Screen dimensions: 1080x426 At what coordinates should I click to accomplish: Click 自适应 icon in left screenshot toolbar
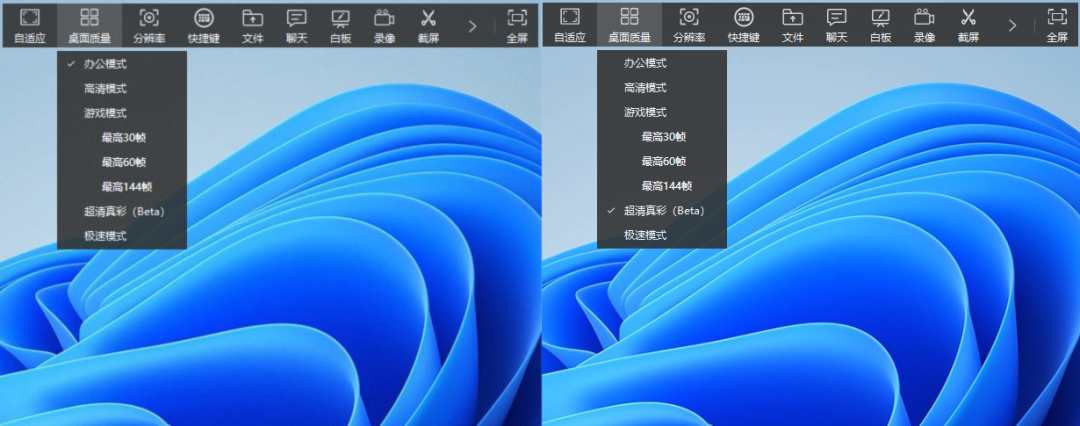coord(30,18)
